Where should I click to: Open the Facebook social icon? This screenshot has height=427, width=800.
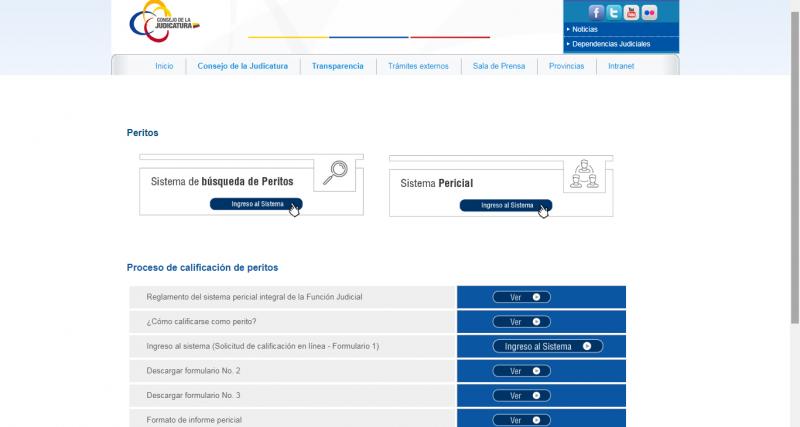pos(596,12)
